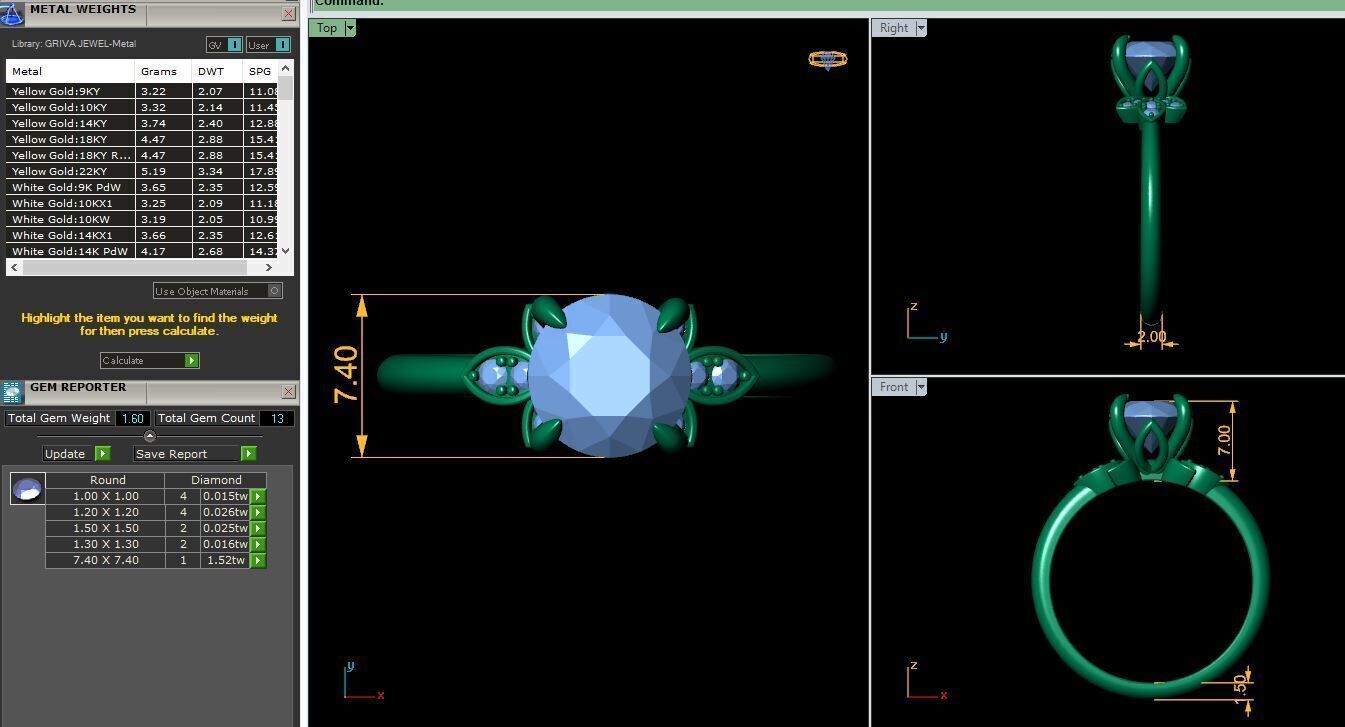Select the Yellow Gold:14KY row
1345x727 pixels.
142,123
